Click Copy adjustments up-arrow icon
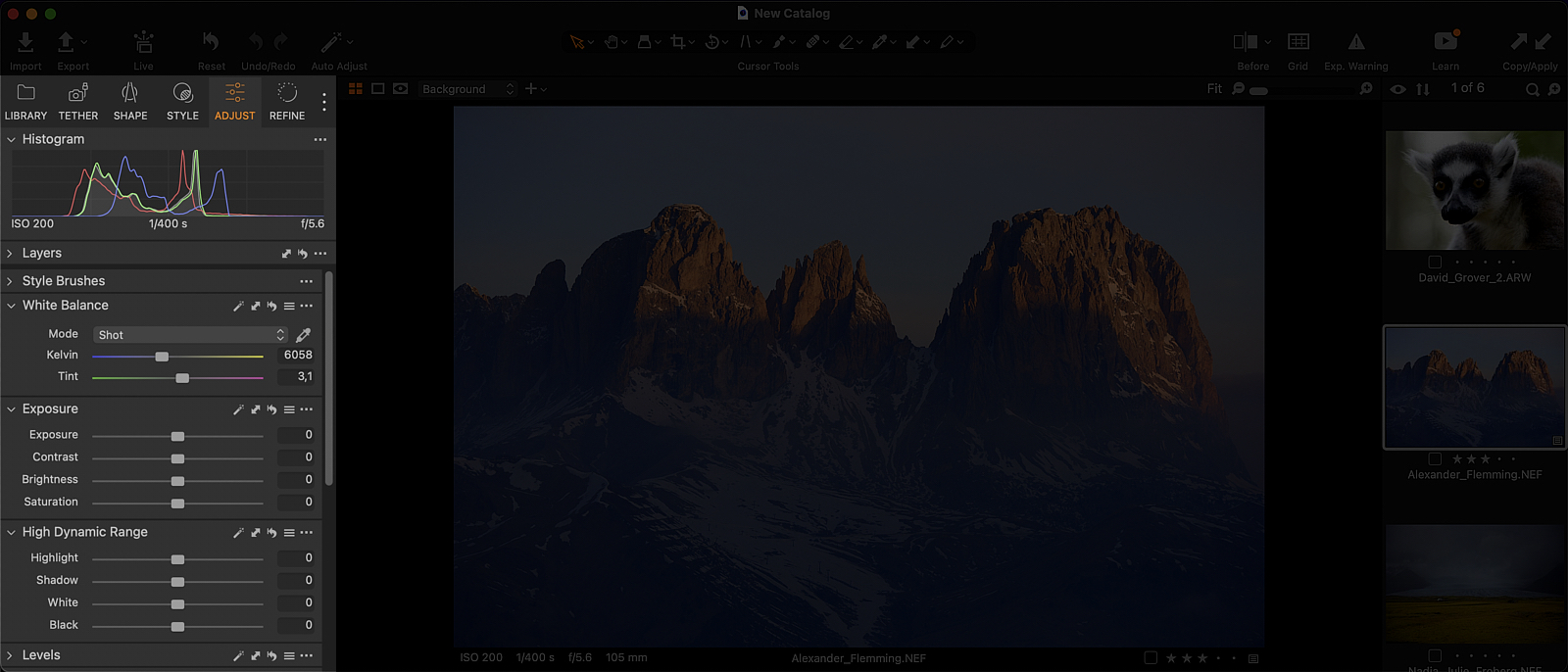1568x672 pixels. [1518, 41]
